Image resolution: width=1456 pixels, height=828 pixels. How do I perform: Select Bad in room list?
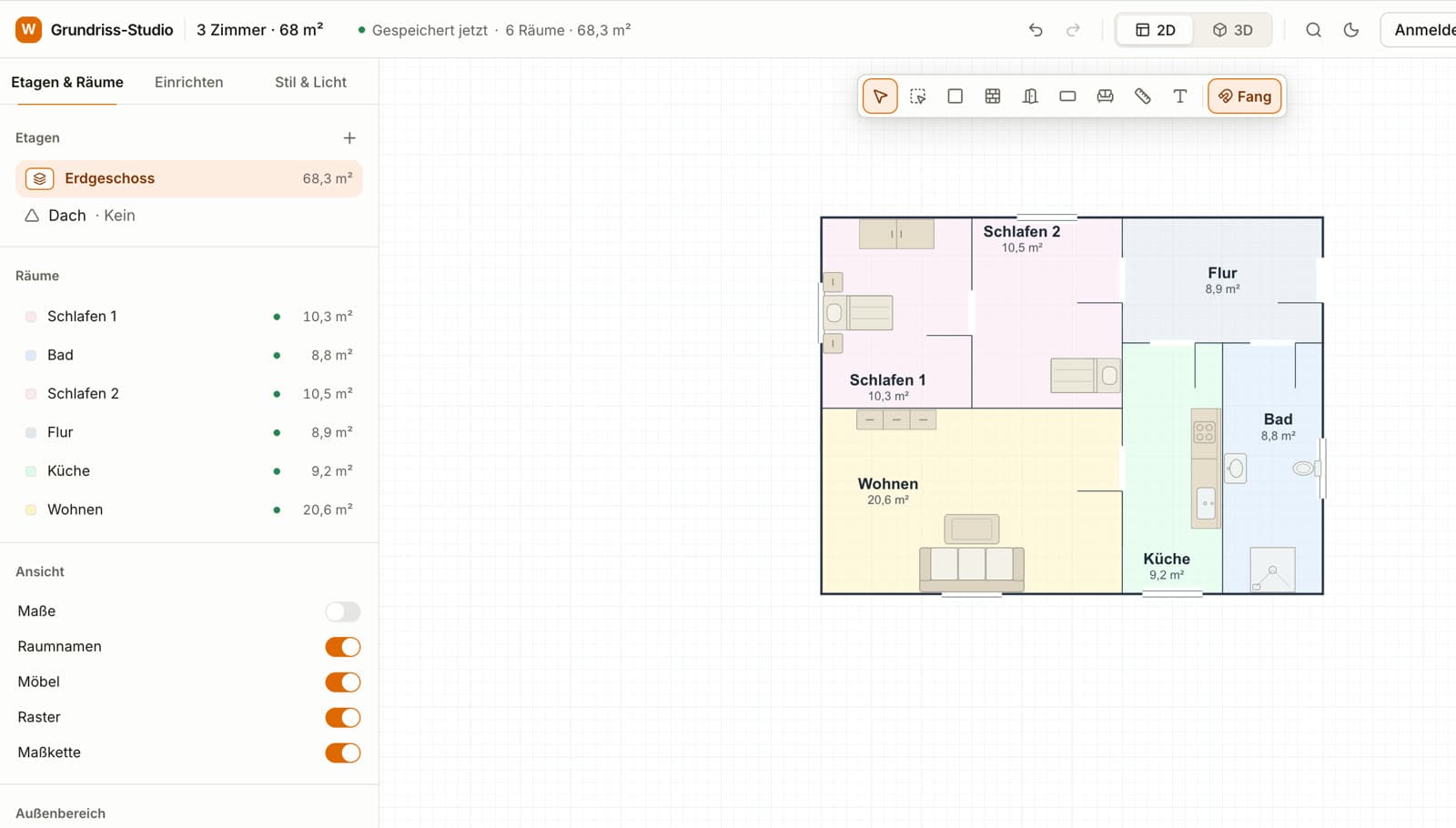pos(189,355)
